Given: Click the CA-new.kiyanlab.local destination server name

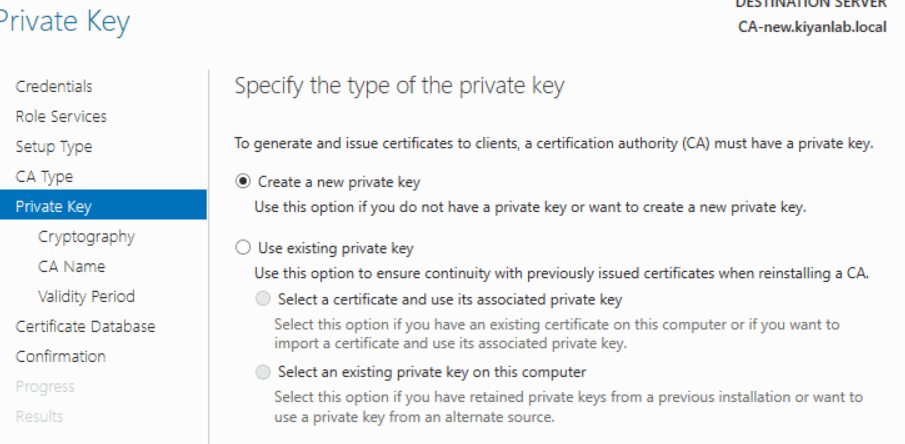Looking at the screenshot, I should click(x=810, y=26).
